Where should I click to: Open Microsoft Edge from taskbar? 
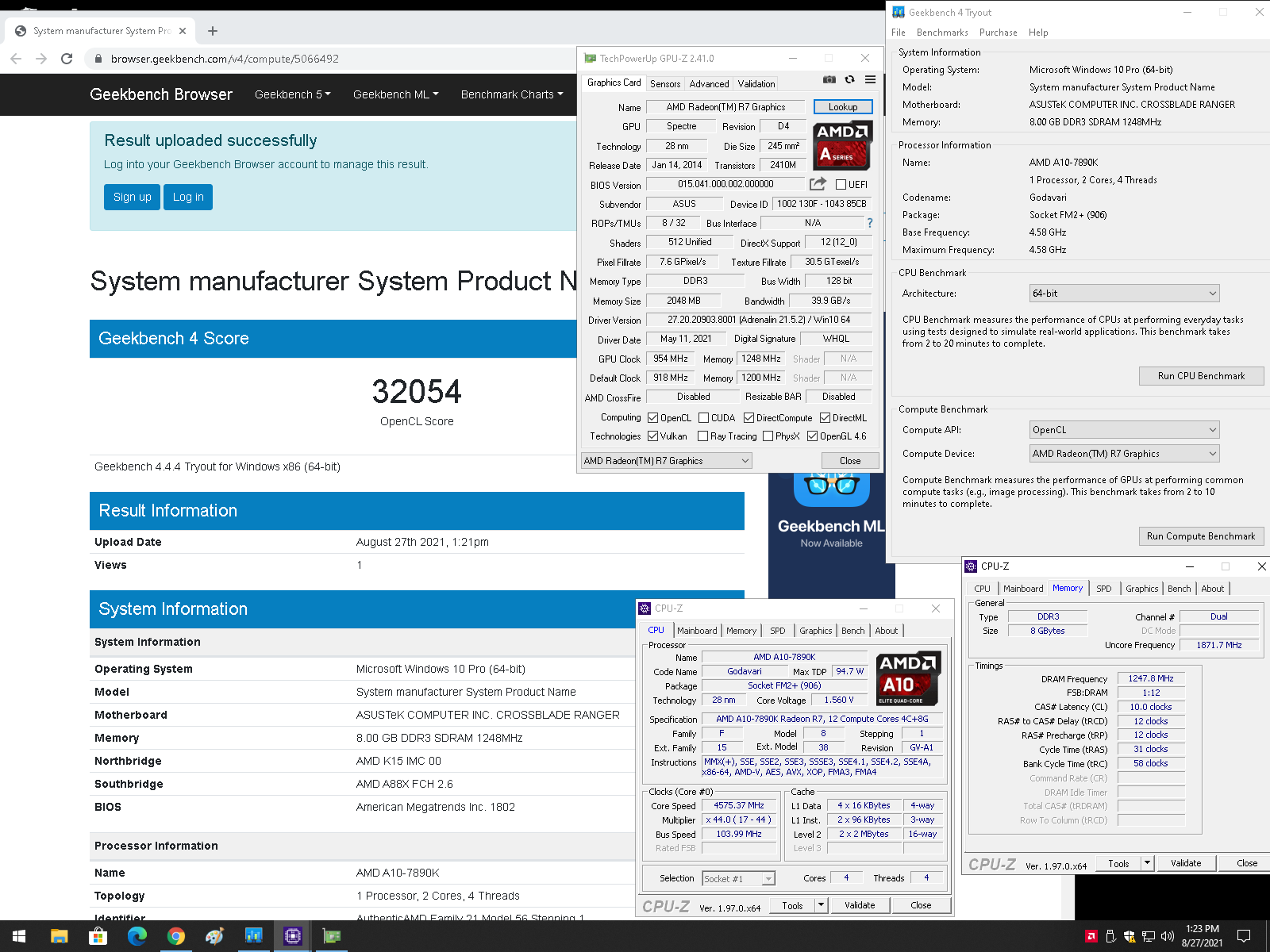(137, 936)
